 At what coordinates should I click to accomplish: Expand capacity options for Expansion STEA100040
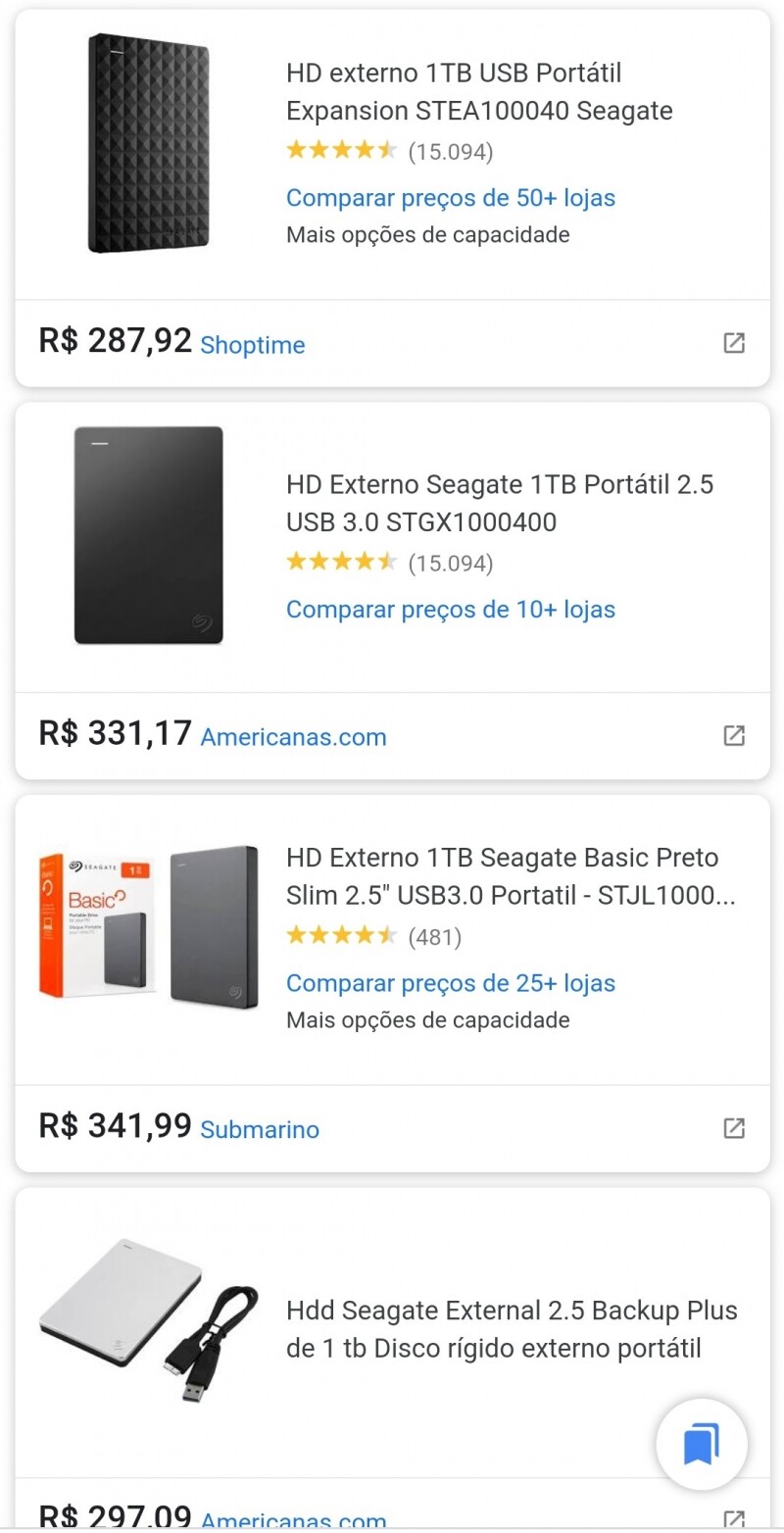tap(427, 235)
